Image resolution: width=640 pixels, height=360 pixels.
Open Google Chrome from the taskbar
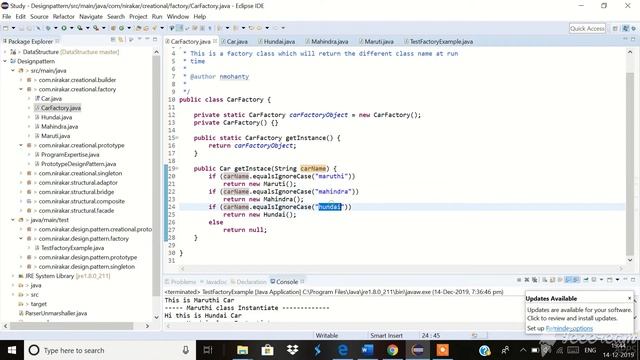(x=392, y=350)
